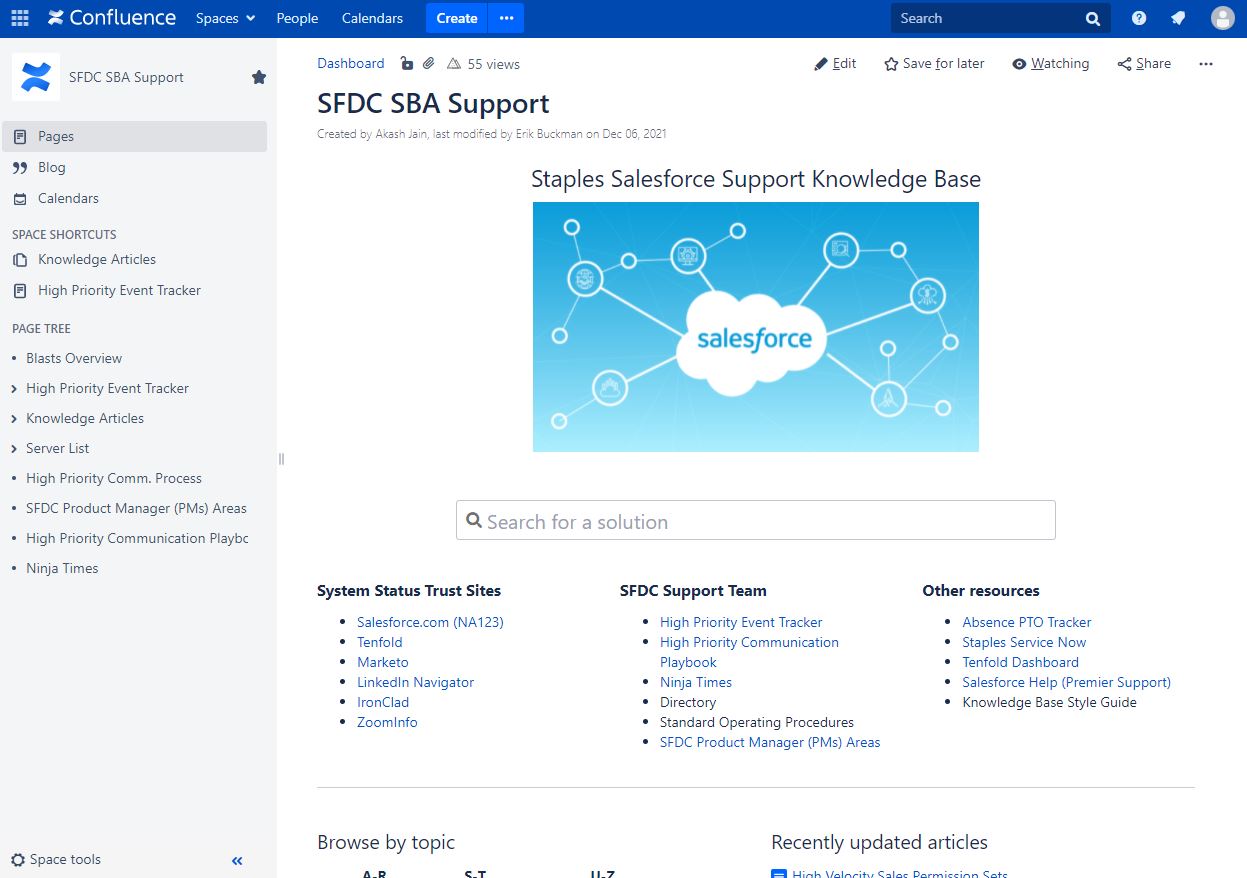Open page restrictions unlocked padlock icon
Image resolution: width=1247 pixels, height=878 pixels.
(x=407, y=64)
